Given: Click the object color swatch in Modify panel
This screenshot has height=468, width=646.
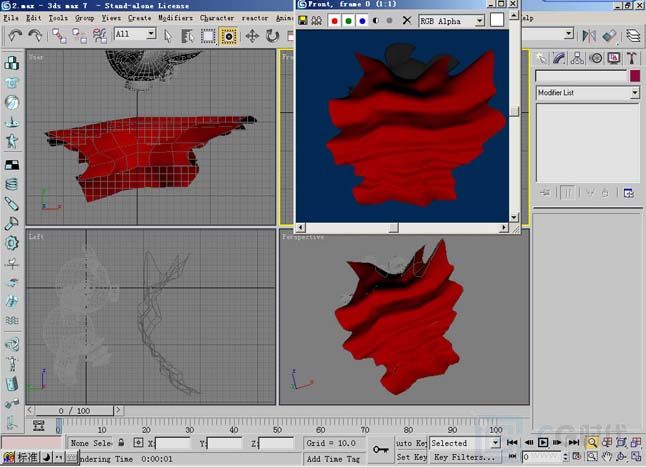Looking at the screenshot, I should pos(635,76).
